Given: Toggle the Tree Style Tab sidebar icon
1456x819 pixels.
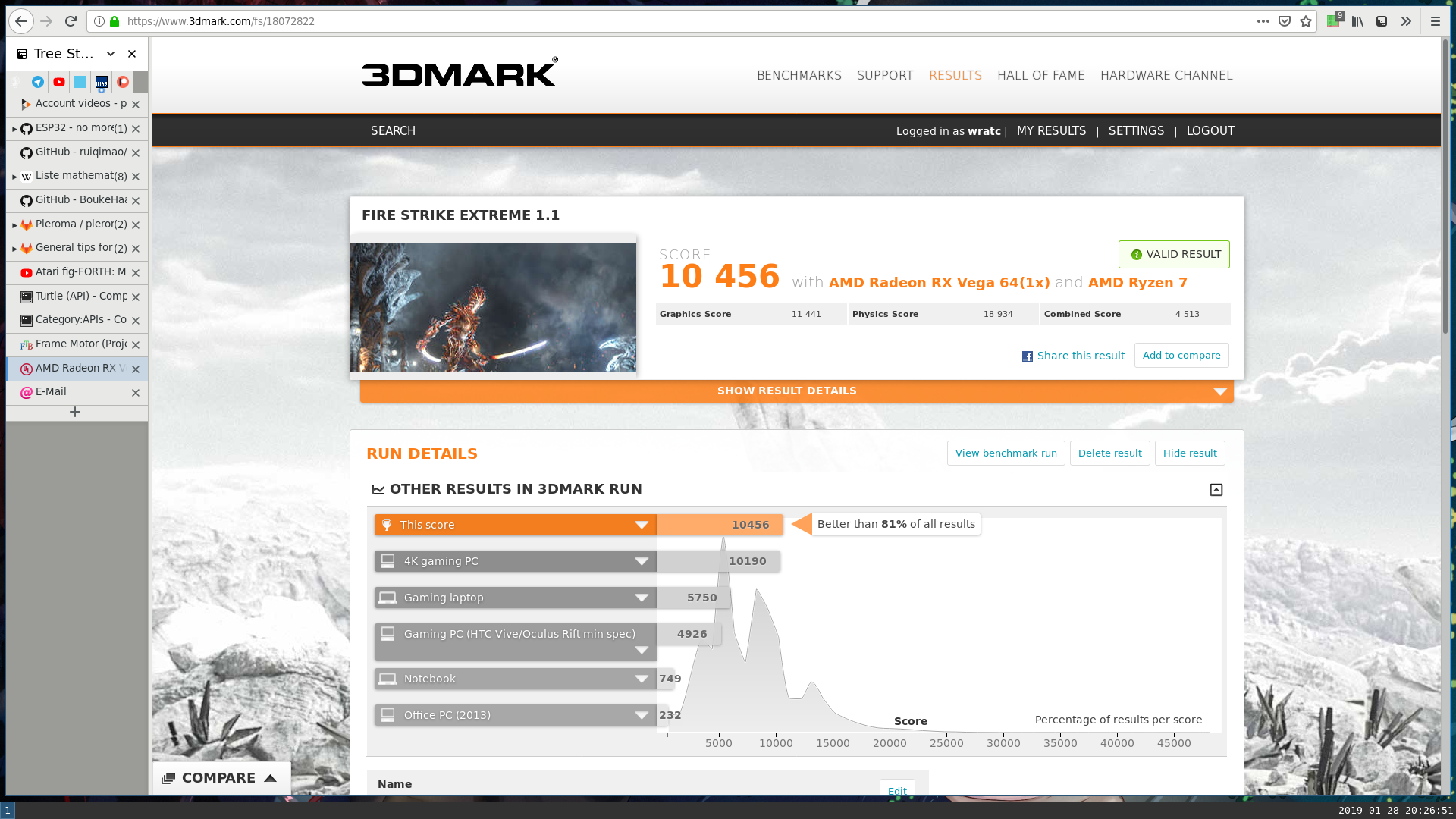Looking at the screenshot, I should (1382, 21).
